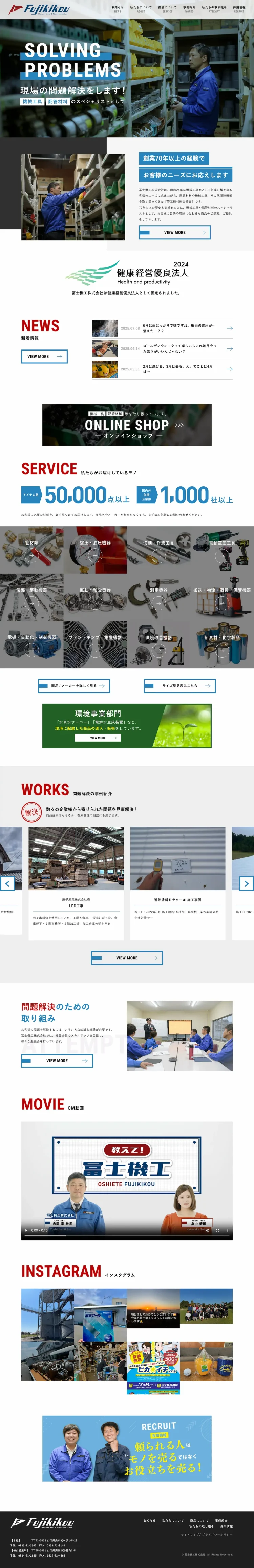Click VIEW MORE under the NEWS heading
This screenshot has height=1568, width=254.
coord(44,356)
